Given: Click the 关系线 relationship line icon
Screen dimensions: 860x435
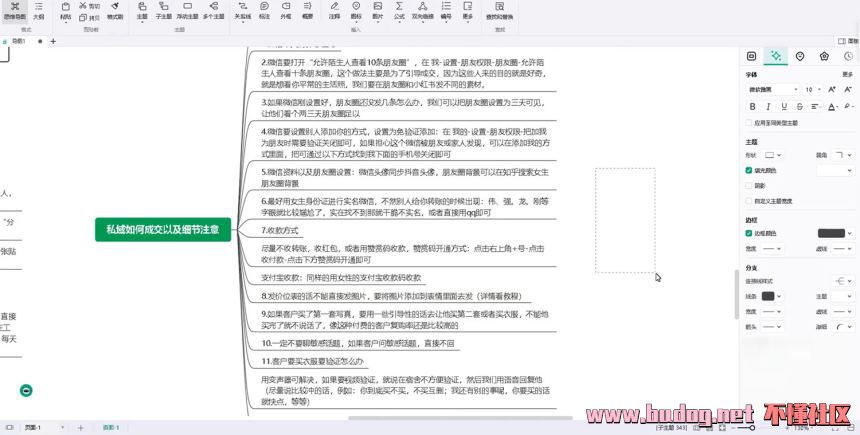Looking at the screenshot, I should (x=243, y=11).
